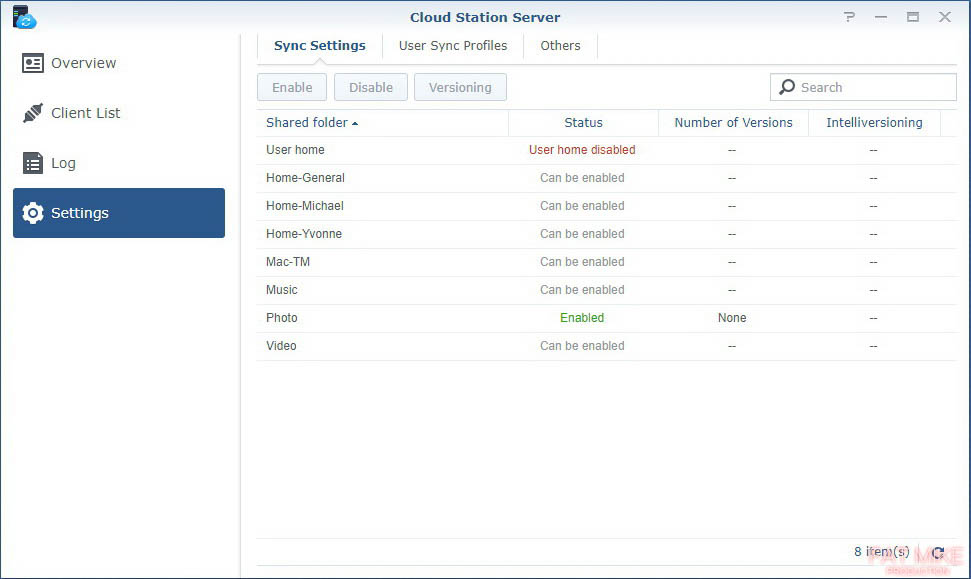
Task: Click the Versioning button
Action: 460,87
